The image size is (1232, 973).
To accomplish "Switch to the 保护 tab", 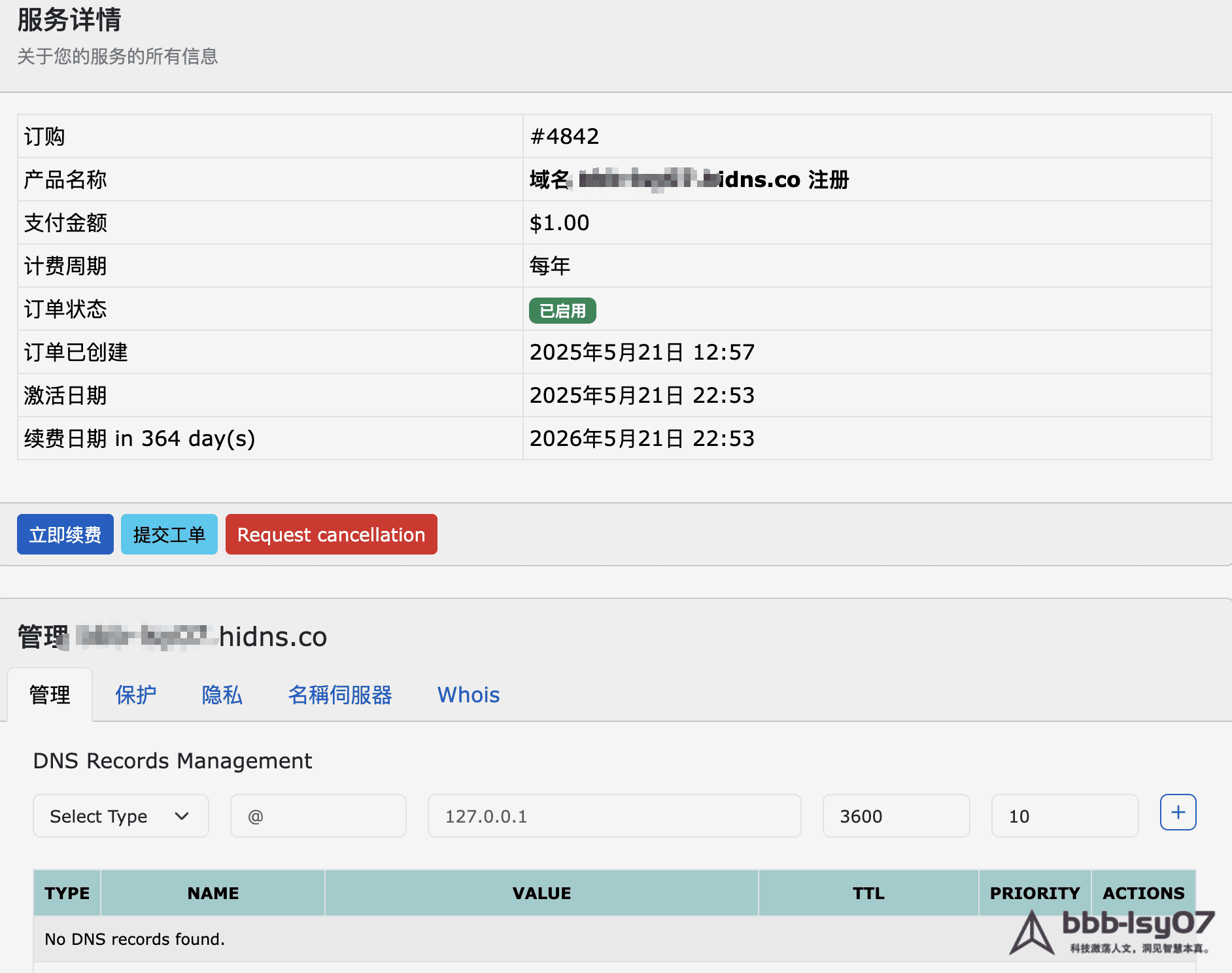I will (x=136, y=694).
